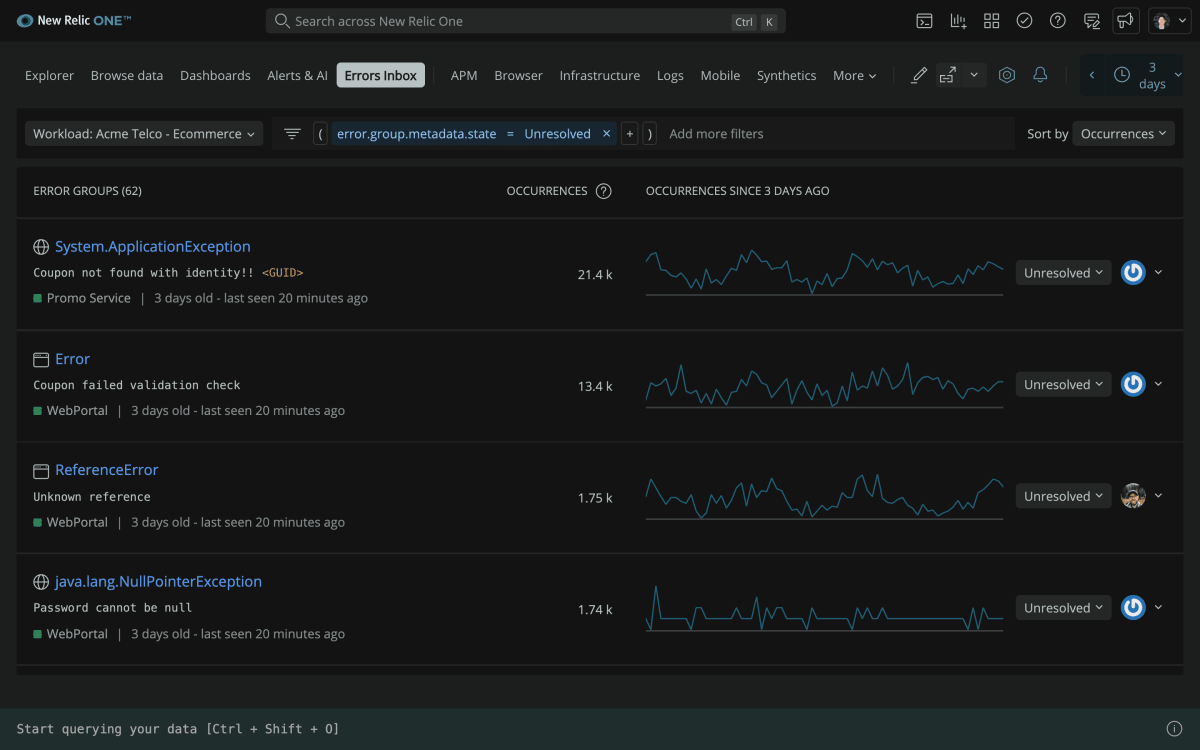This screenshot has width=1200, height=750.
Task: Open Browse data tab
Action: pos(127,75)
